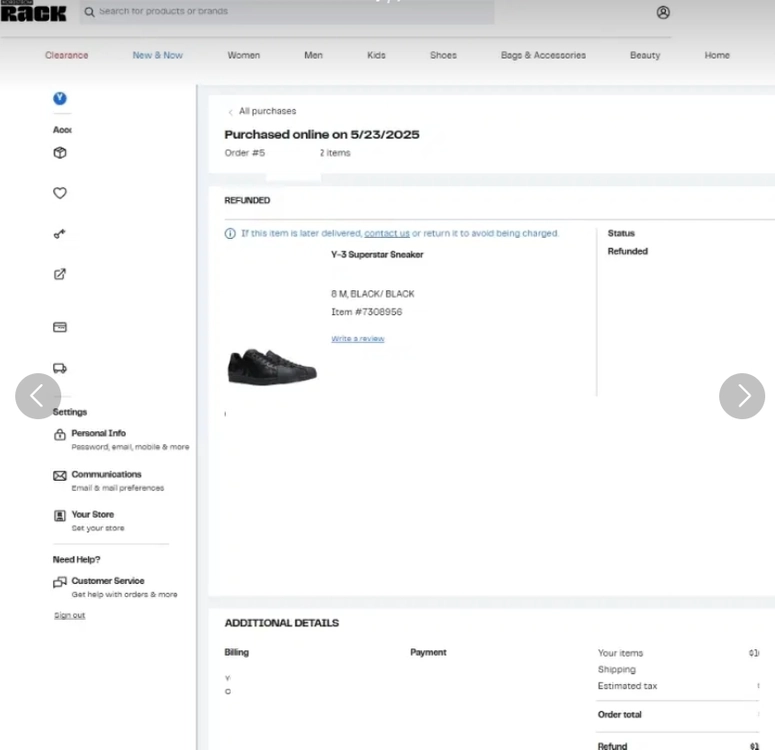Click the Purchased online on 5/23/2025 heading
The width and height of the screenshot is (775, 750).
[322, 134]
